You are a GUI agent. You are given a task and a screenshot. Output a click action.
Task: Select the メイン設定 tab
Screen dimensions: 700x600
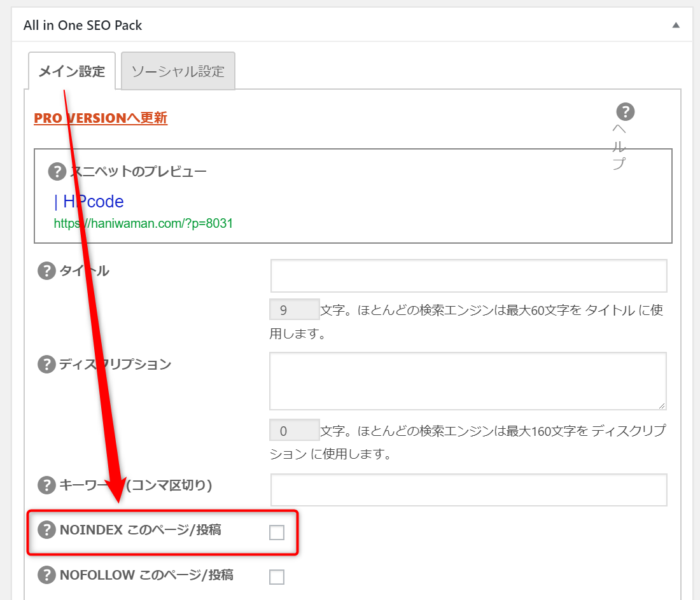[71, 72]
